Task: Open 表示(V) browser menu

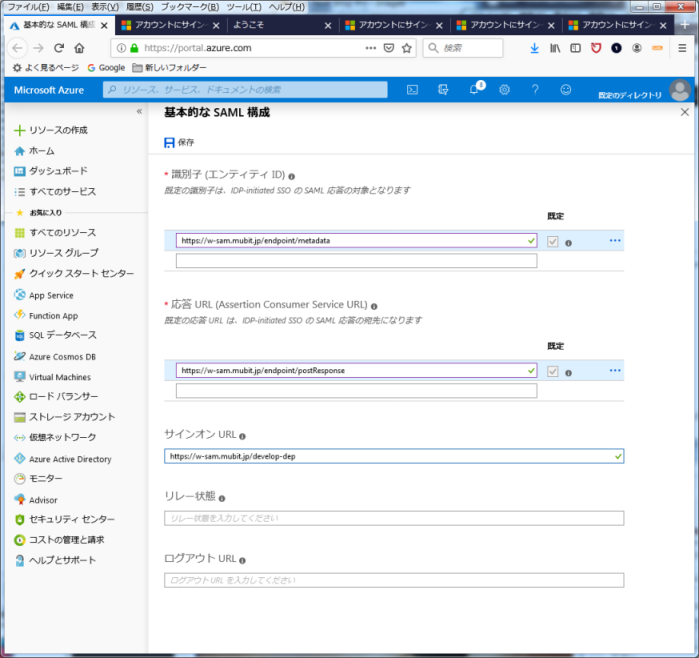Action: pyautogui.click(x=105, y=7)
